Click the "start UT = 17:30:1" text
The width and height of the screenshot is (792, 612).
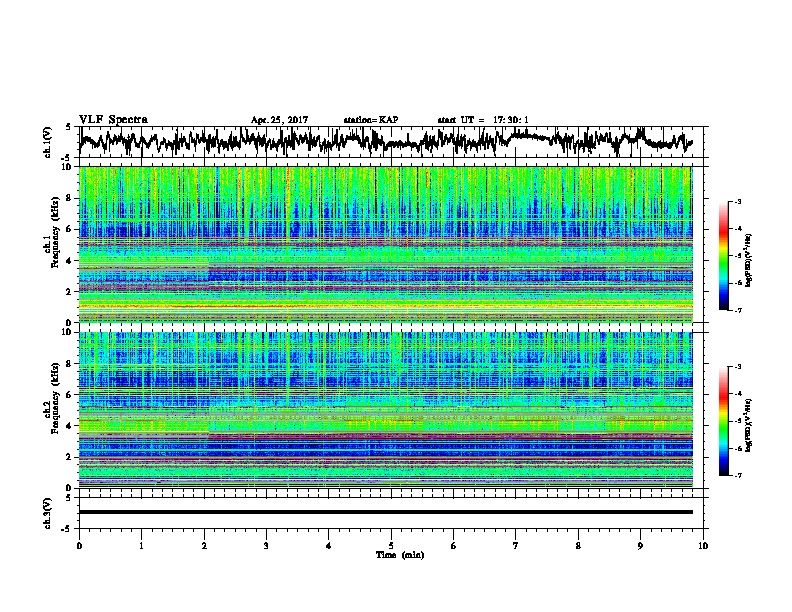pyautogui.click(x=483, y=120)
